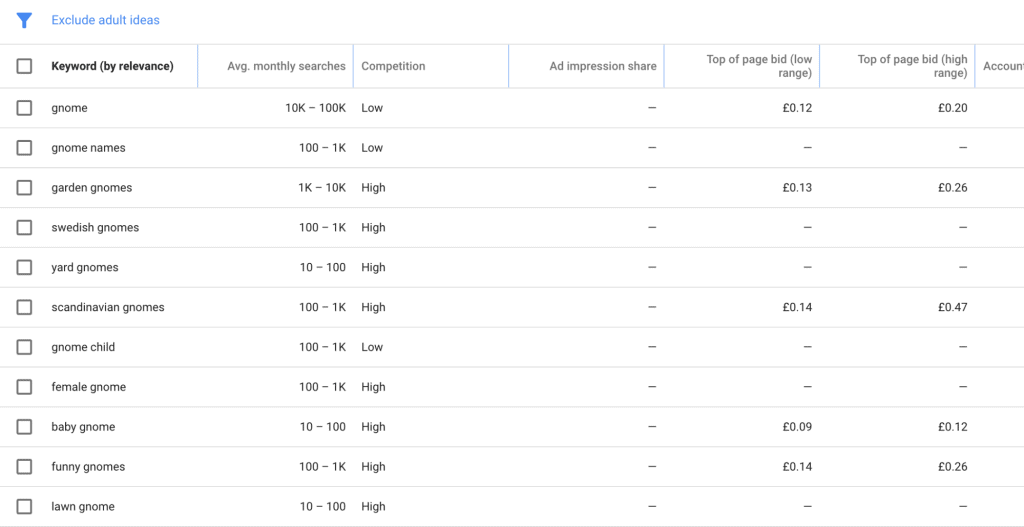Click the blue filter funnel icon
The width and height of the screenshot is (1024, 527).
[25, 20]
